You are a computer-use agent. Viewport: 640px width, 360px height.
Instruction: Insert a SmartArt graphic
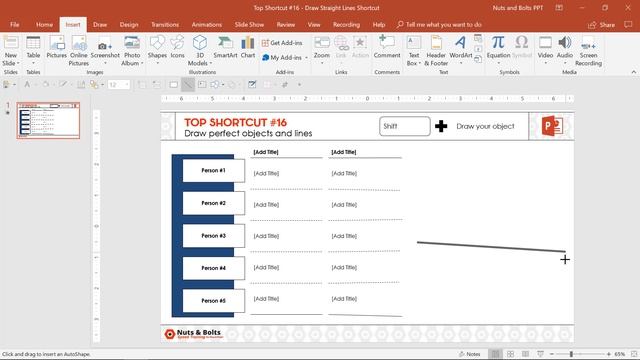pos(225,47)
